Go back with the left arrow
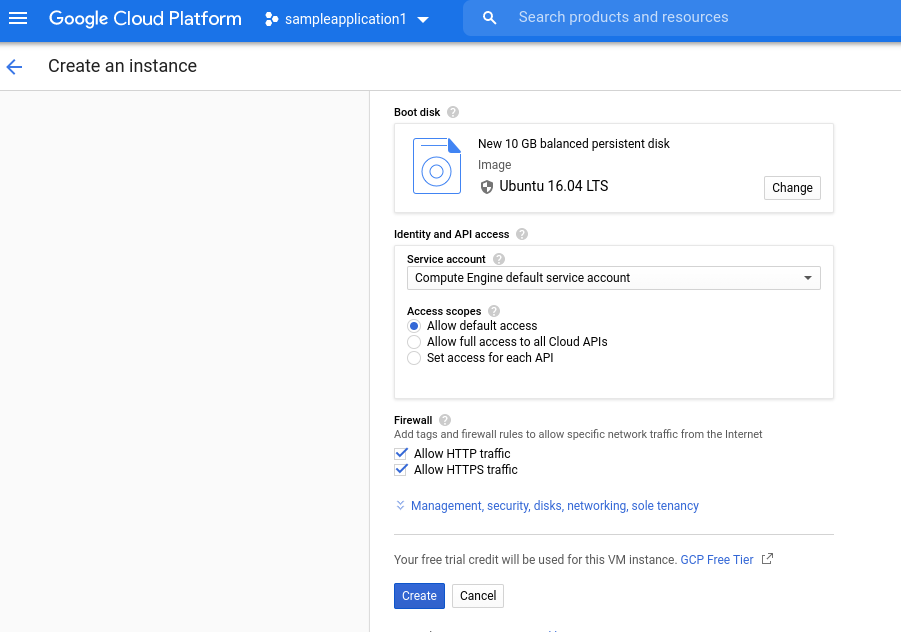The width and height of the screenshot is (901, 632). [x=14, y=67]
